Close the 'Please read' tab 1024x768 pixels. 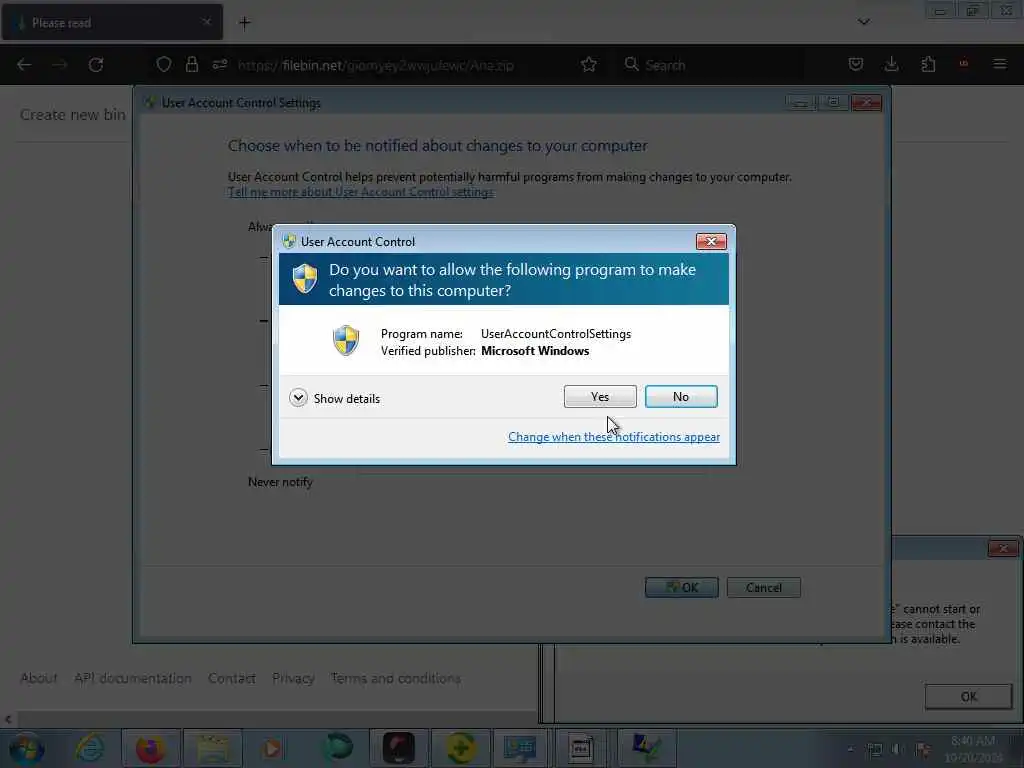206,22
